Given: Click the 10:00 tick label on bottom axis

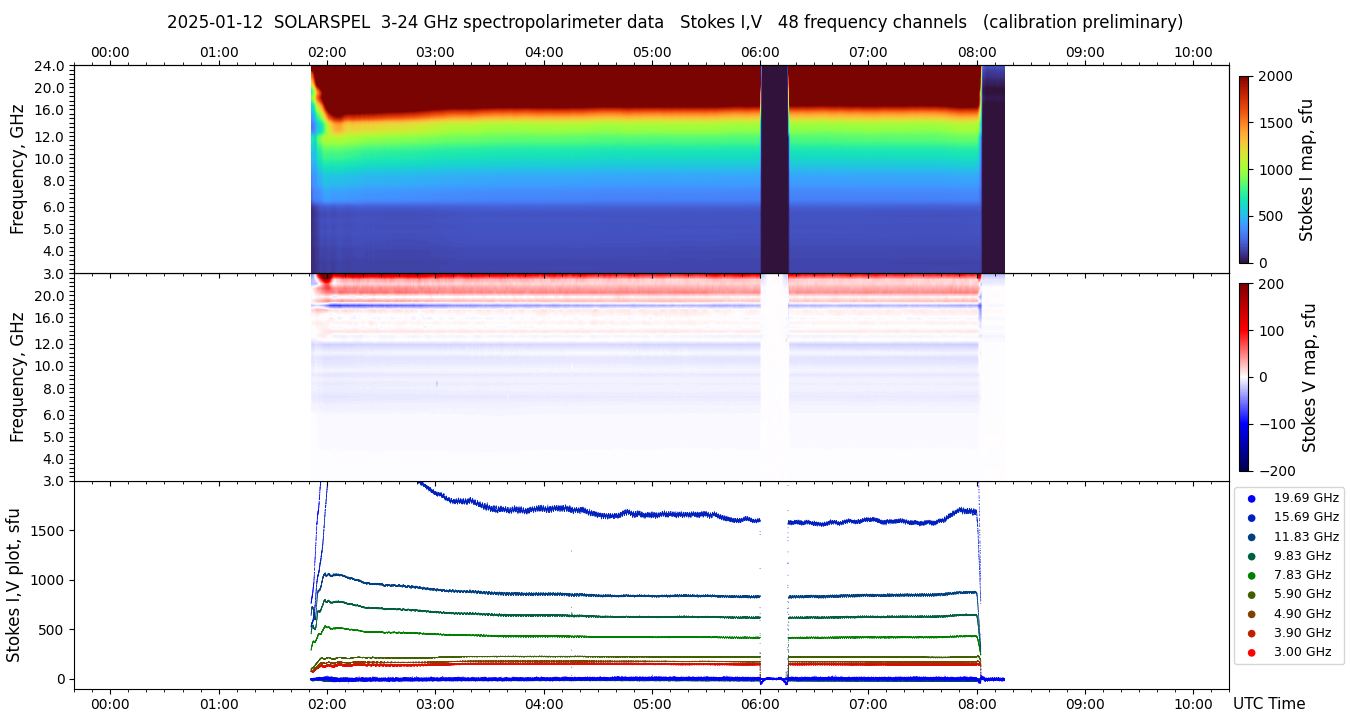Looking at the screenshot, I should (1193, 703).
